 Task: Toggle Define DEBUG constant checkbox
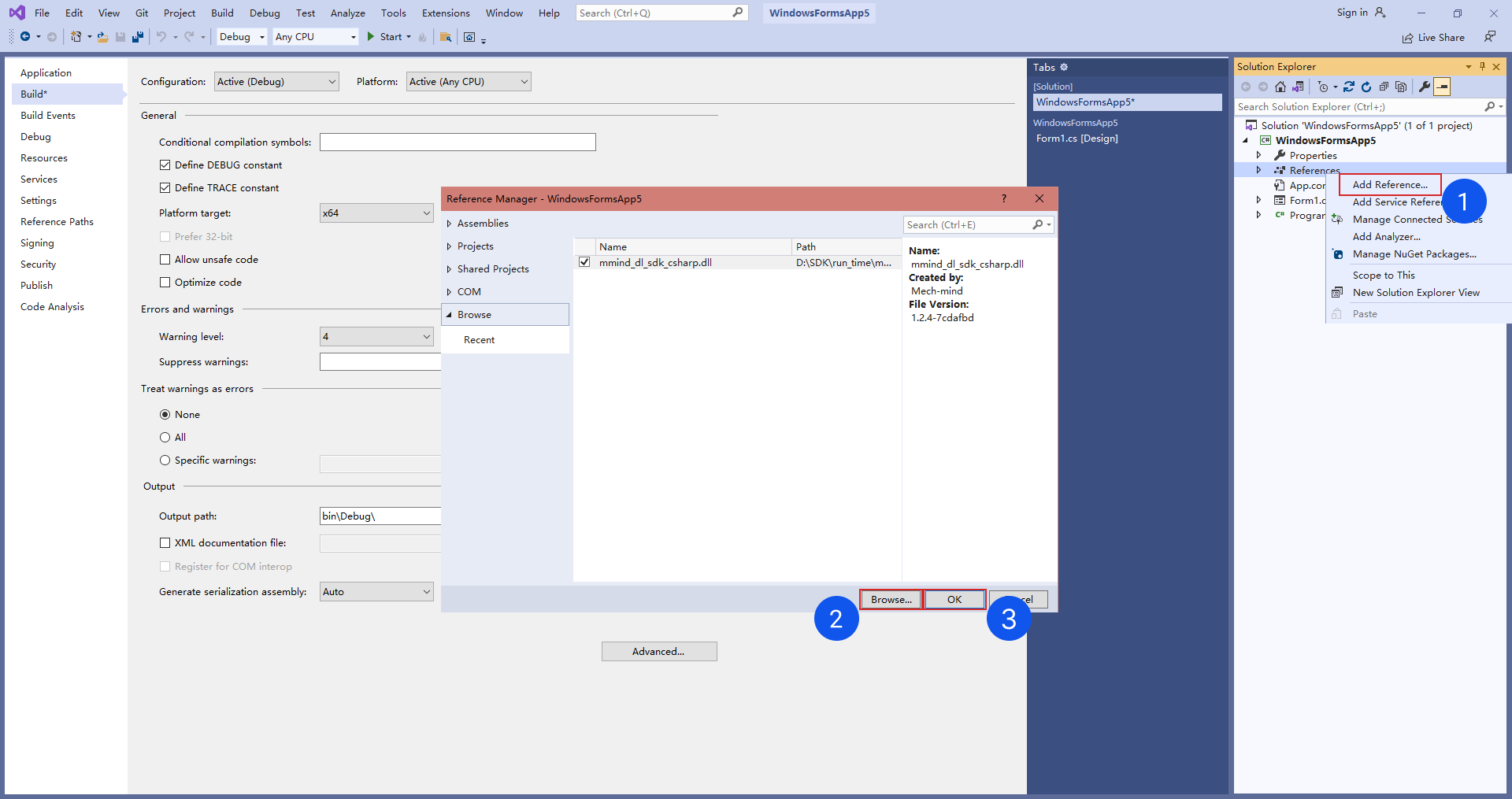pyautogui.click(x=165, y=165)
